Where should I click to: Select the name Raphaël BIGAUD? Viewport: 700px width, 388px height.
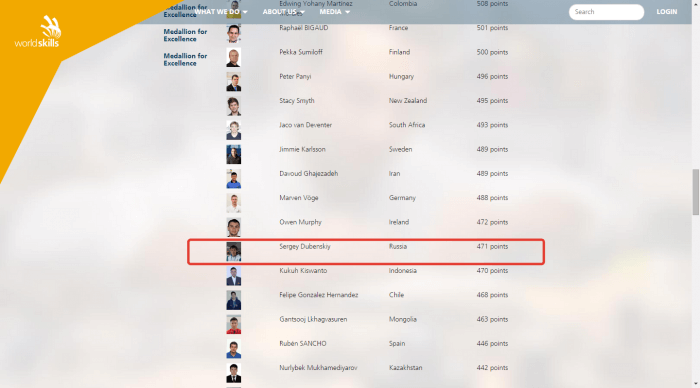(304, 28)
